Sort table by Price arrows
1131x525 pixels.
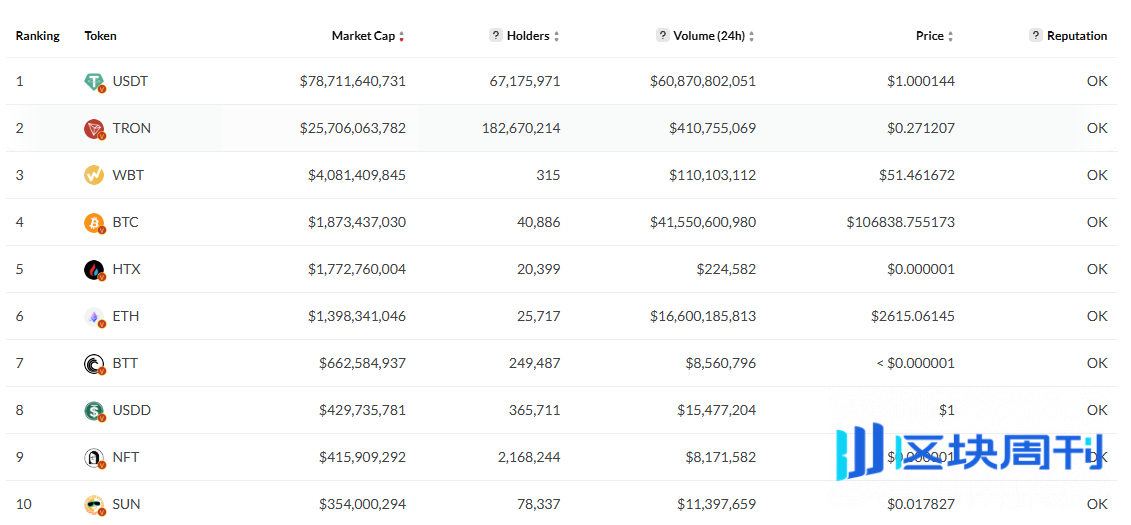pyautogui.click(x=950, y=36)
